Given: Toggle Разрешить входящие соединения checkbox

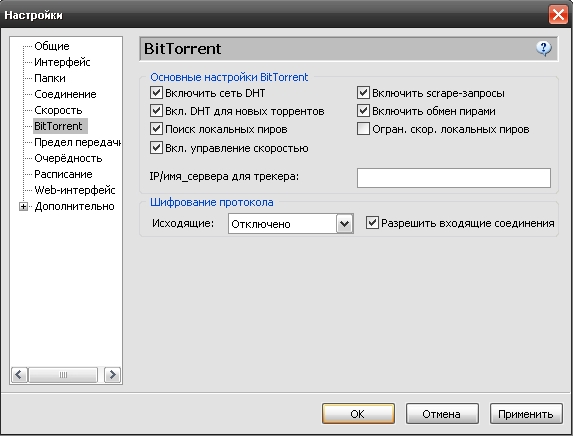Looking at the screenshot, I should (372, 223).
